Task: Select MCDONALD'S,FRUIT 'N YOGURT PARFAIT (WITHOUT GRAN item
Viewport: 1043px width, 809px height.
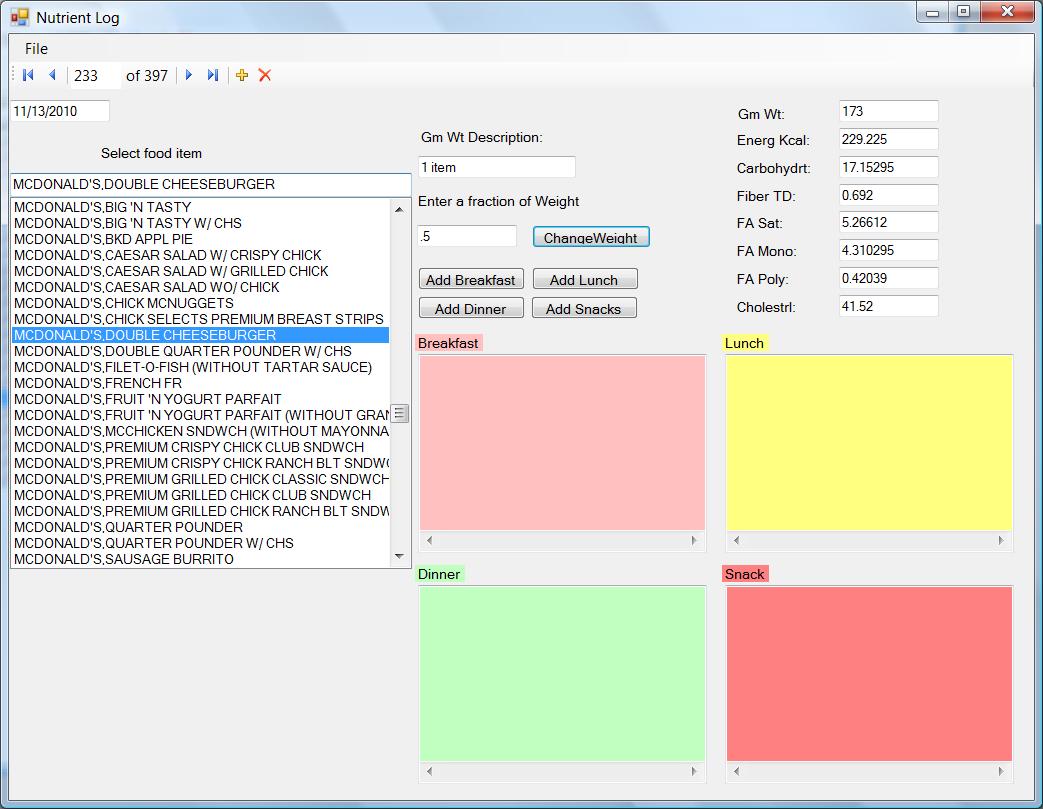Action: 201,414
